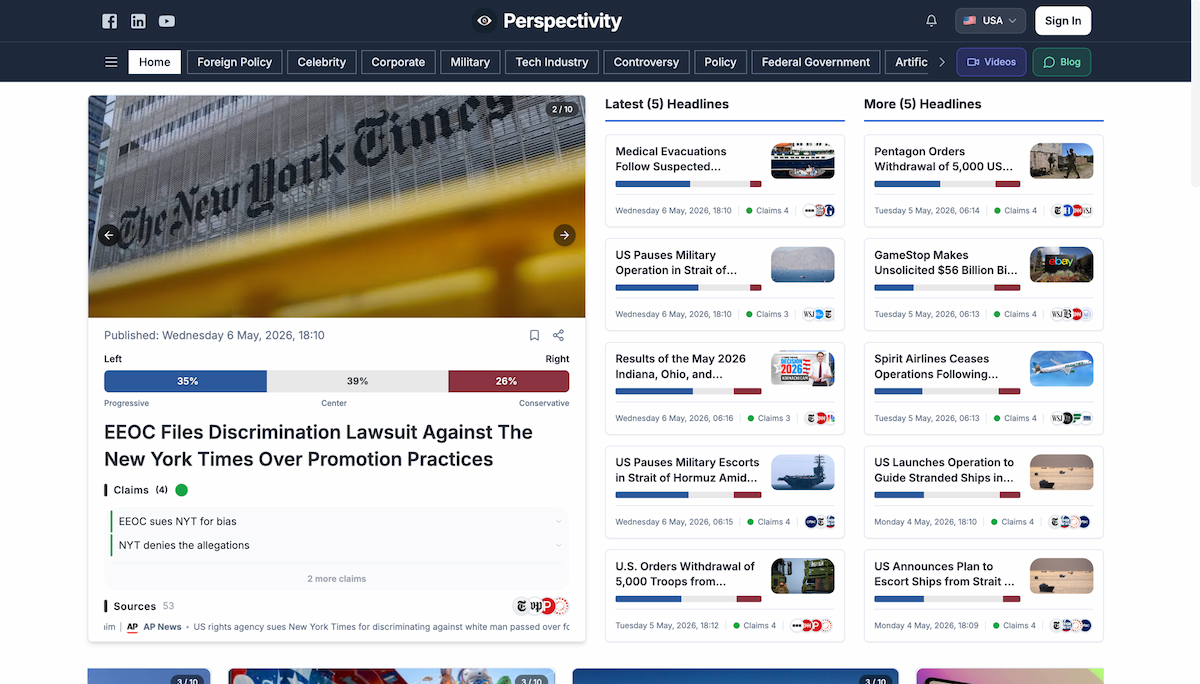Screen dimensions: 1200x684
Task: Select the Home tab
Action: pos(155,62)
